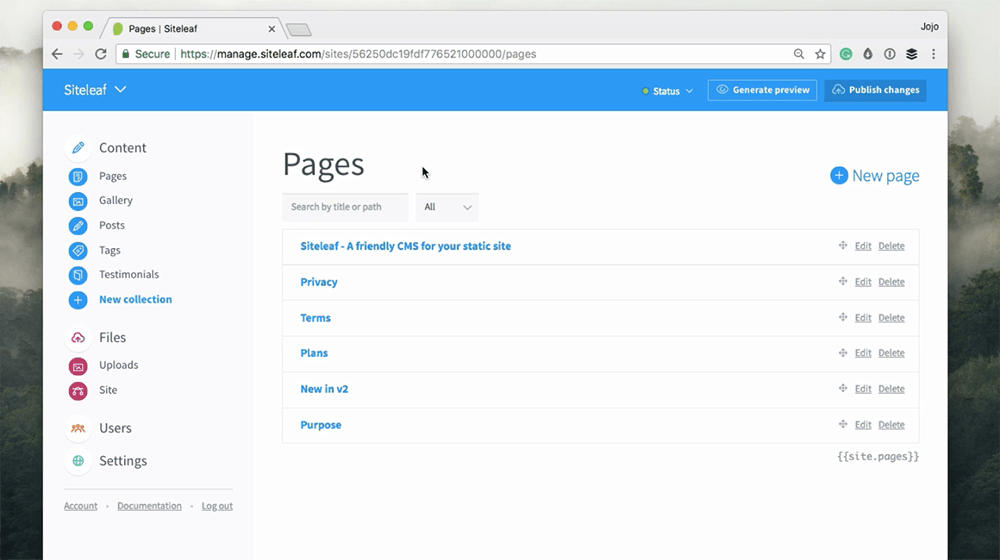Click the drag handle for the Privacy page
Screen dimensions: 1000x560
coord(843,282)
